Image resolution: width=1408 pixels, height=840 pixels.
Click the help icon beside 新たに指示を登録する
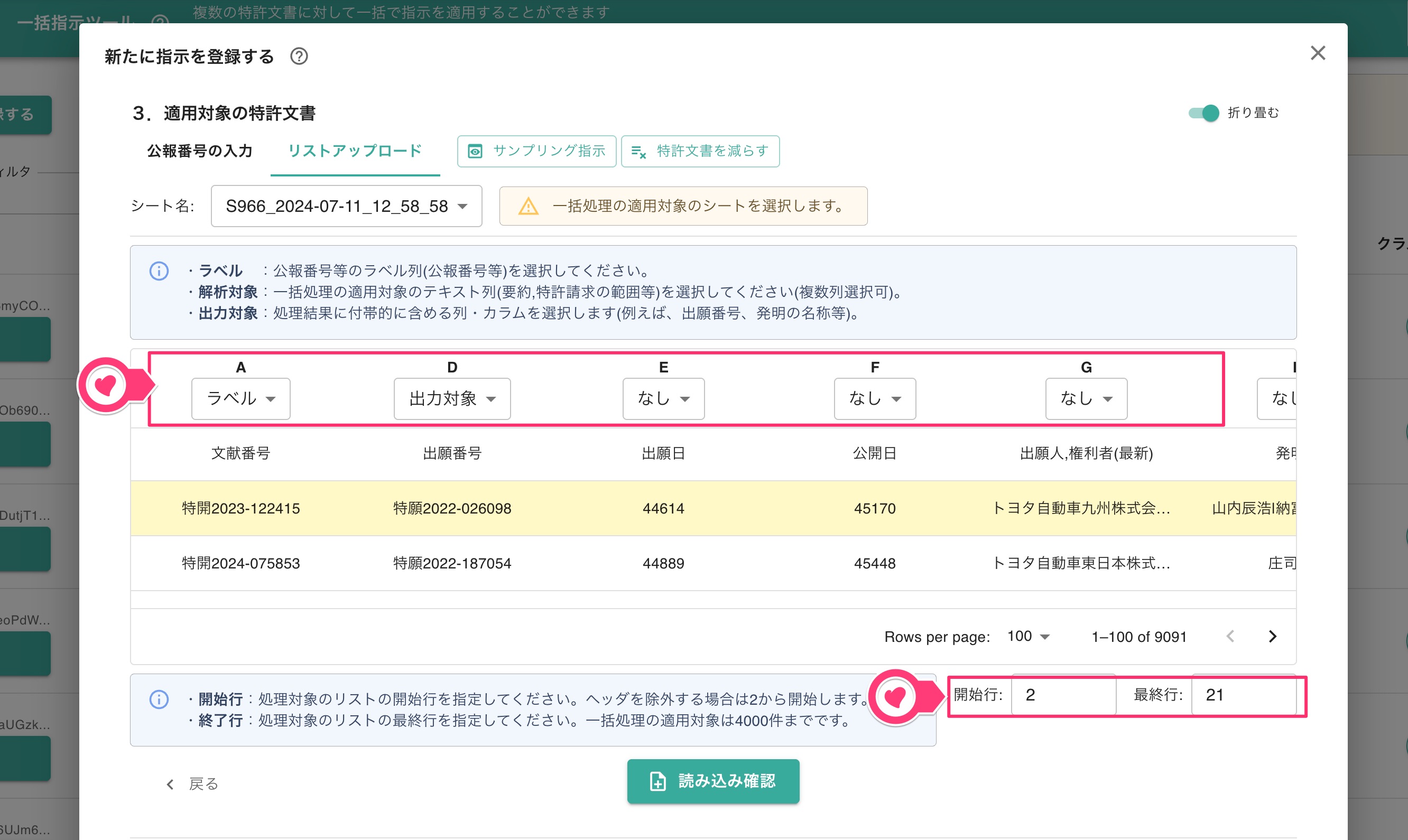299,57
